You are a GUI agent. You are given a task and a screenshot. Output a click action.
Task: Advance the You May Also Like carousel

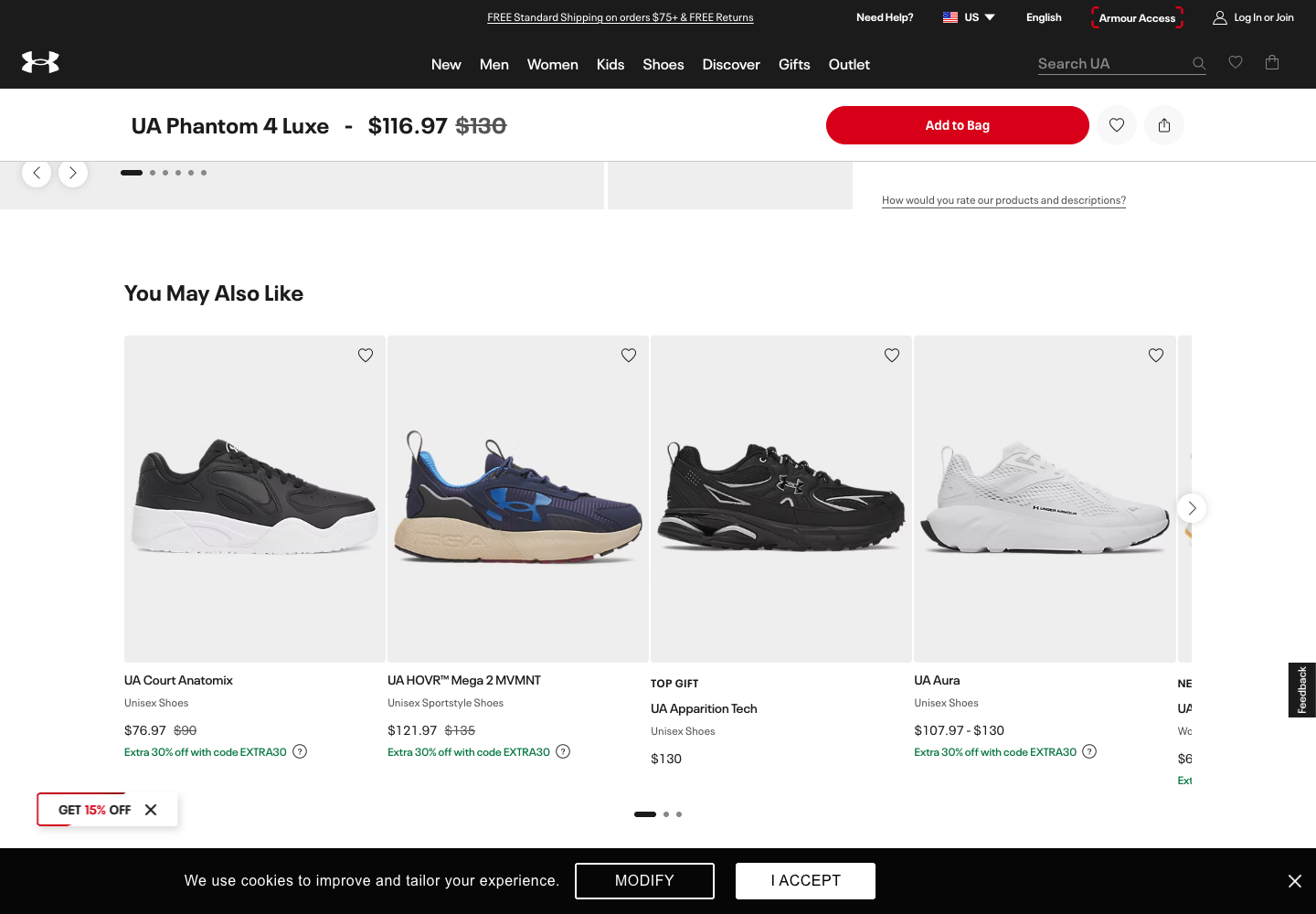pos(1192,508)
